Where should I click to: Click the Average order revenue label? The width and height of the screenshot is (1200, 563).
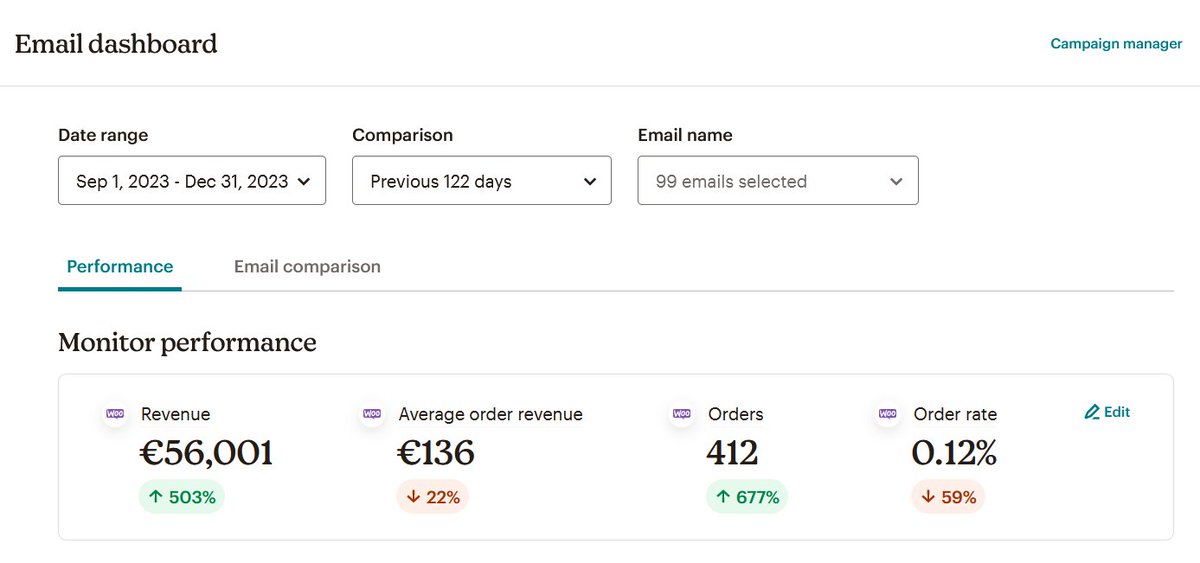[x=491, y=414]
